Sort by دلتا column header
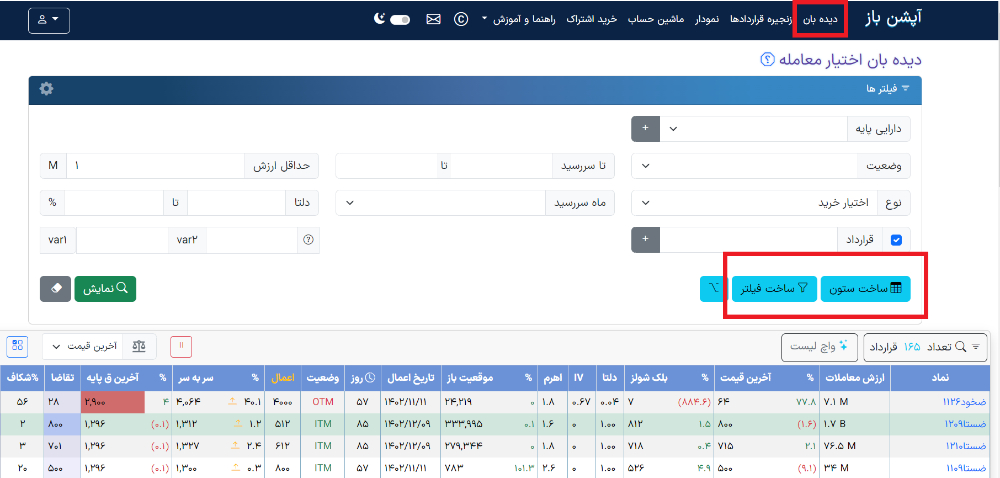The height and width of the screenshot is (478, 1000). pyautogui.click(x=609, y=377)
